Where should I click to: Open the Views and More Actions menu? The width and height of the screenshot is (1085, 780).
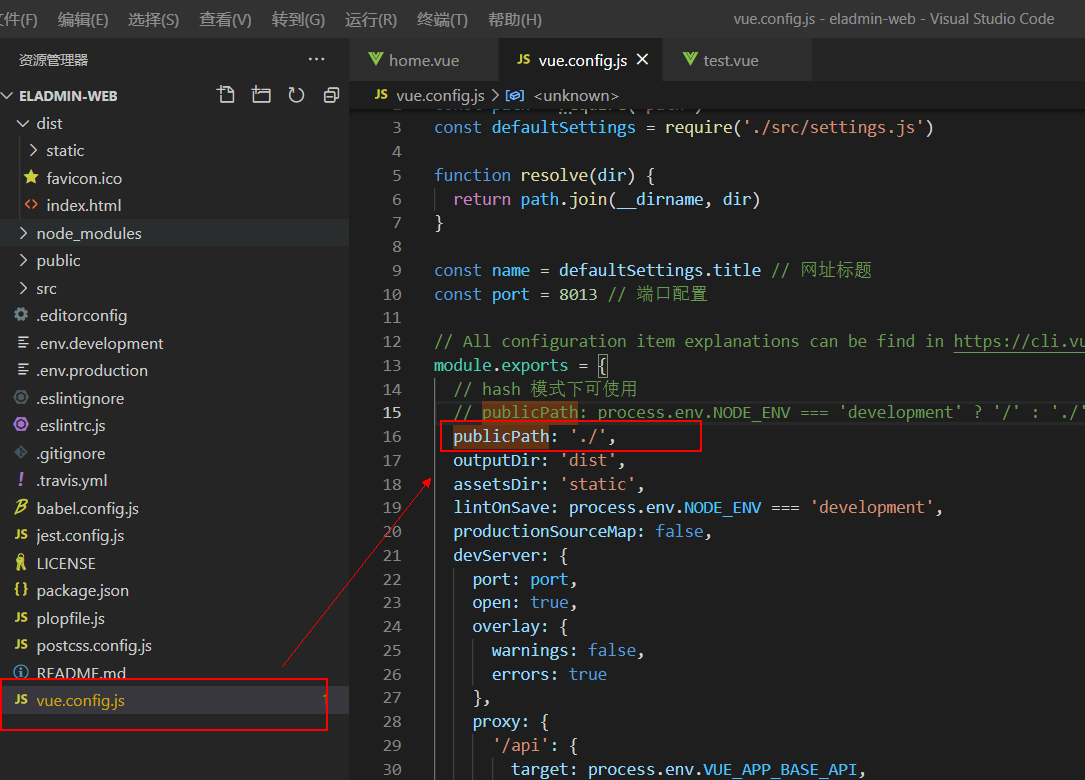click(316, 60)
